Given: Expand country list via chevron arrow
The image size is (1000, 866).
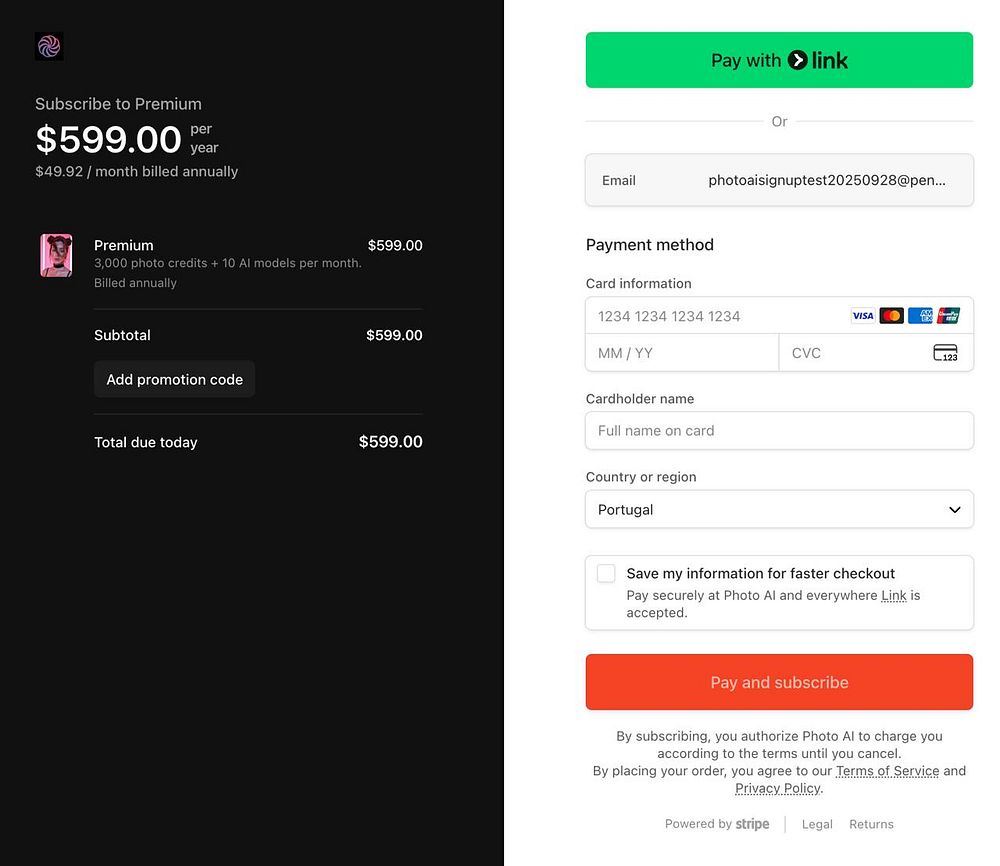Looking at the screenshot, I should click(x=954, y=510).
